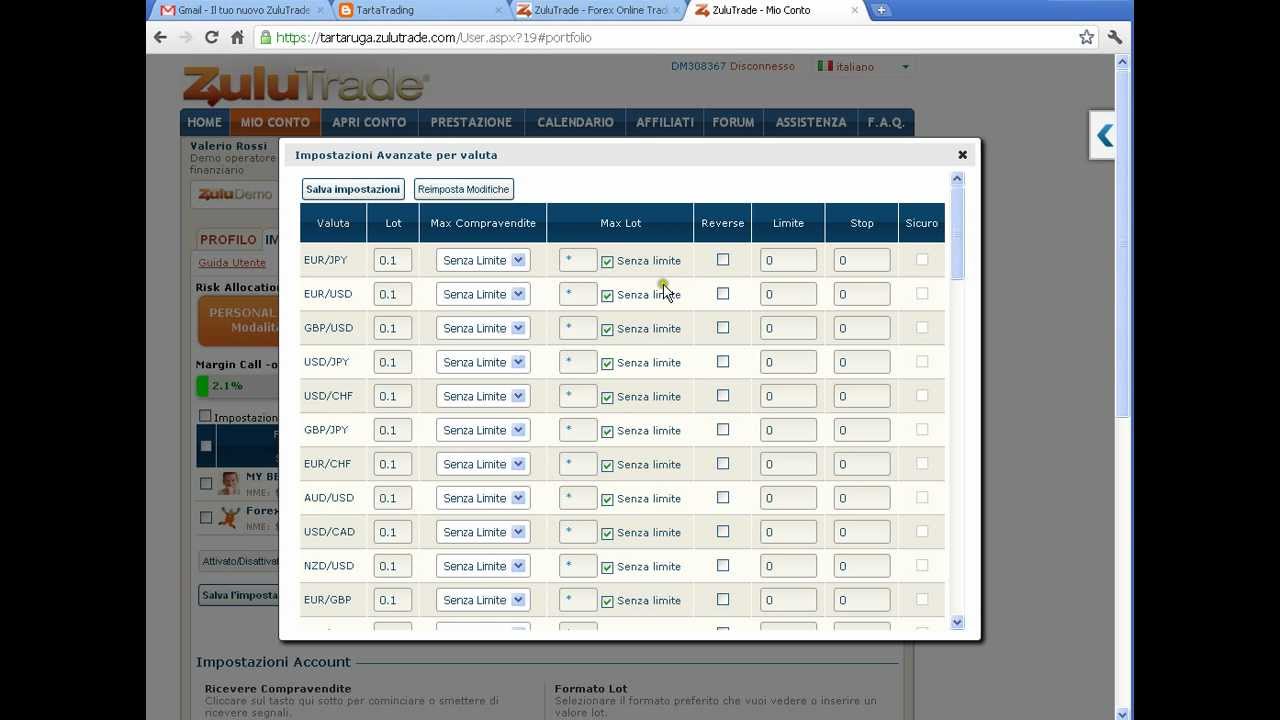Check Reverse box for USD/JPY

coord(723,362)
